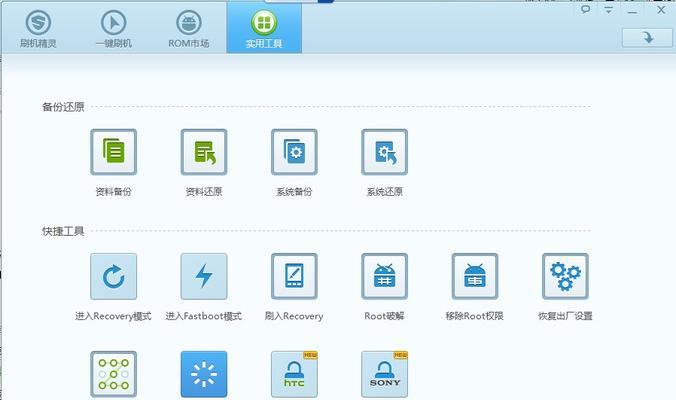Select the 实用工具 tab
The image size is (676, 400).
click(264, 28)
